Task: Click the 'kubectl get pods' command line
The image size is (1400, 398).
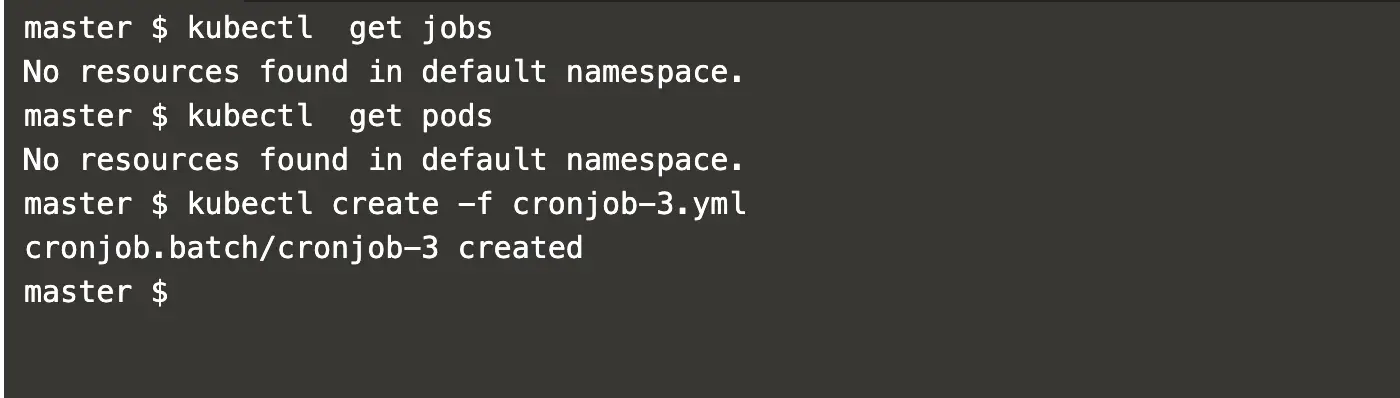Action: [258, 116]
